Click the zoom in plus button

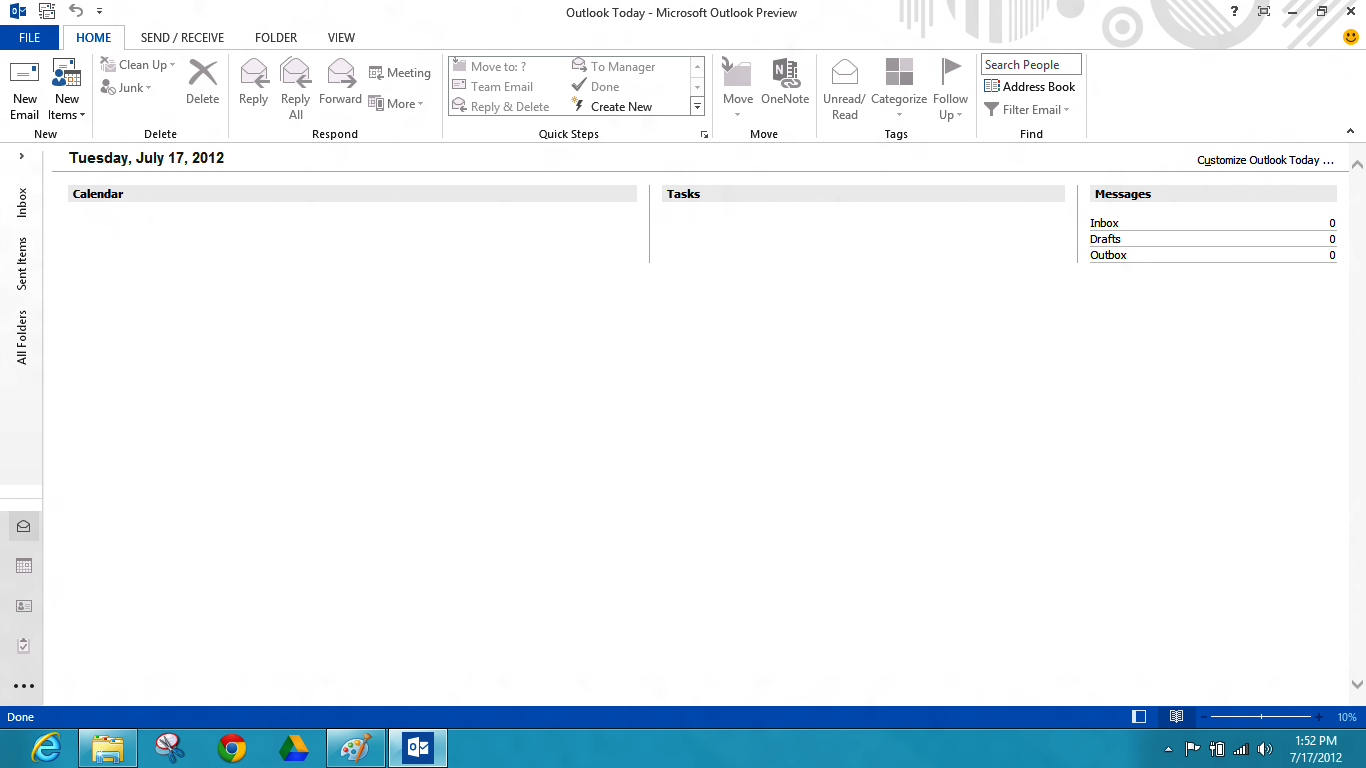click(1319, 717)
